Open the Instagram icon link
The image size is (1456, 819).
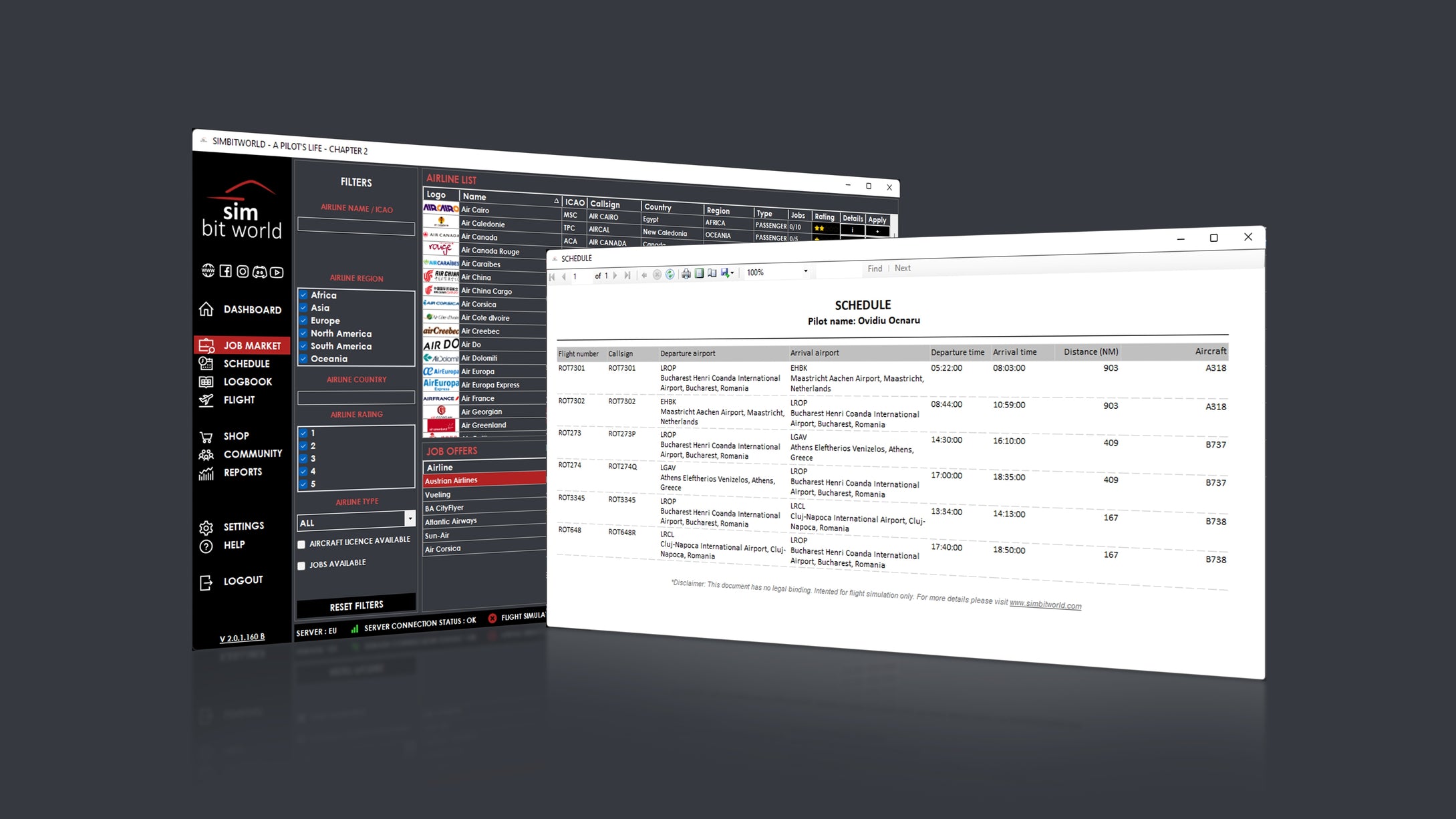pyautogui.click(x=243, y=271)
